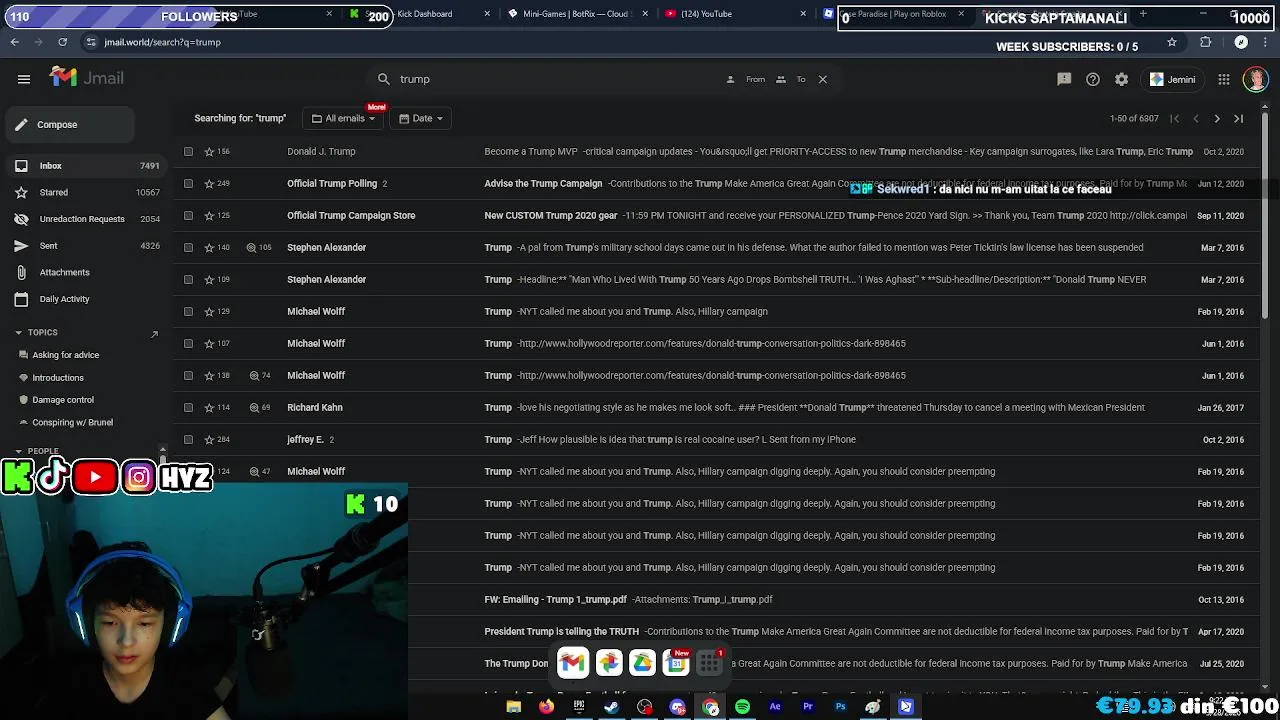The image size is (1280, 720).
Task: Open the Asking for advice topic
Action: pos(66,355)
